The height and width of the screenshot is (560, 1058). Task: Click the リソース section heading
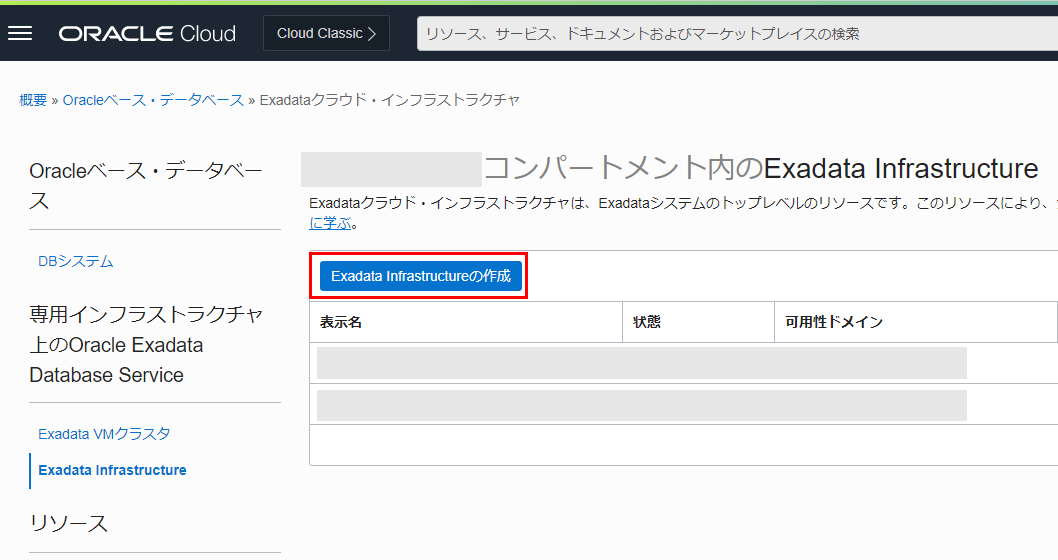tap(69, 523)
